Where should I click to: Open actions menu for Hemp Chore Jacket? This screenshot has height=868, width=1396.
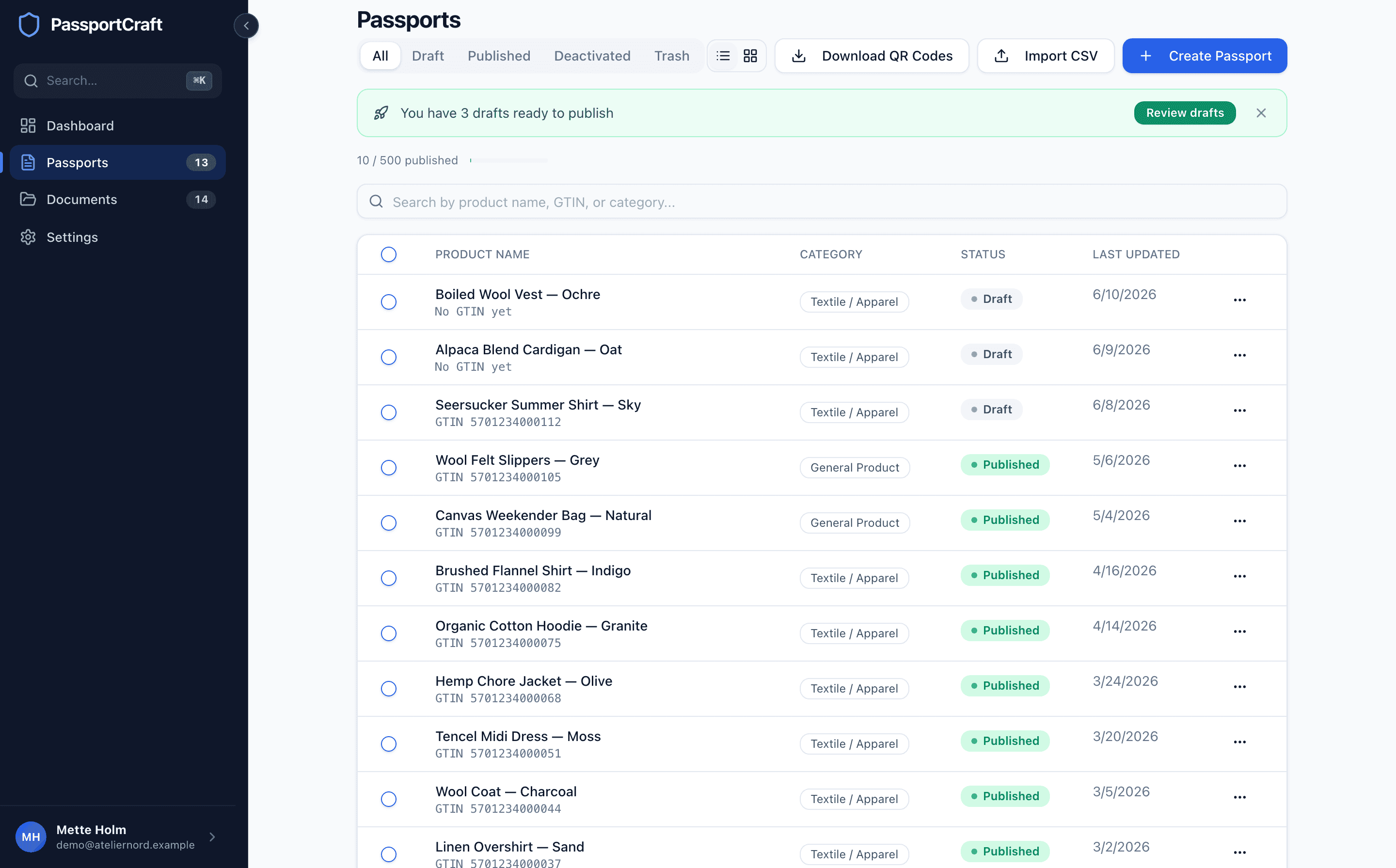1239,686
